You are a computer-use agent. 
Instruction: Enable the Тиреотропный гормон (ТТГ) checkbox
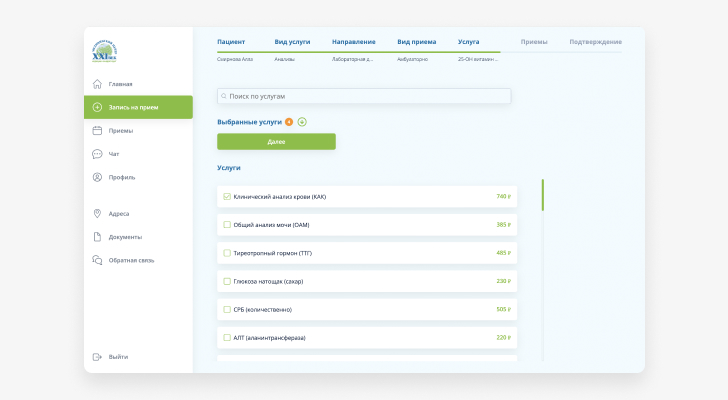pos(227,253)
